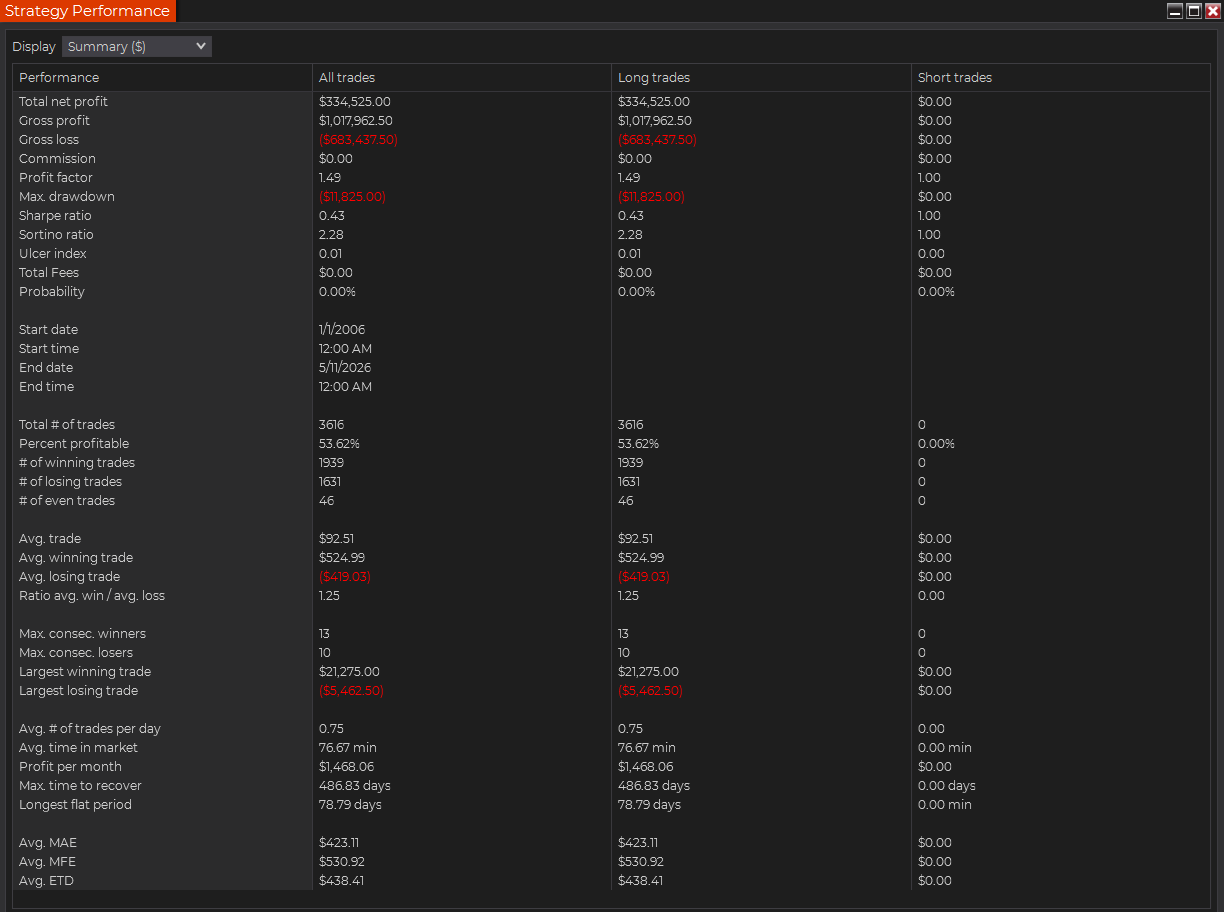Screen dimensions: 1224x912
Task: Select the # of even trades label
Action: click(67, 501)
